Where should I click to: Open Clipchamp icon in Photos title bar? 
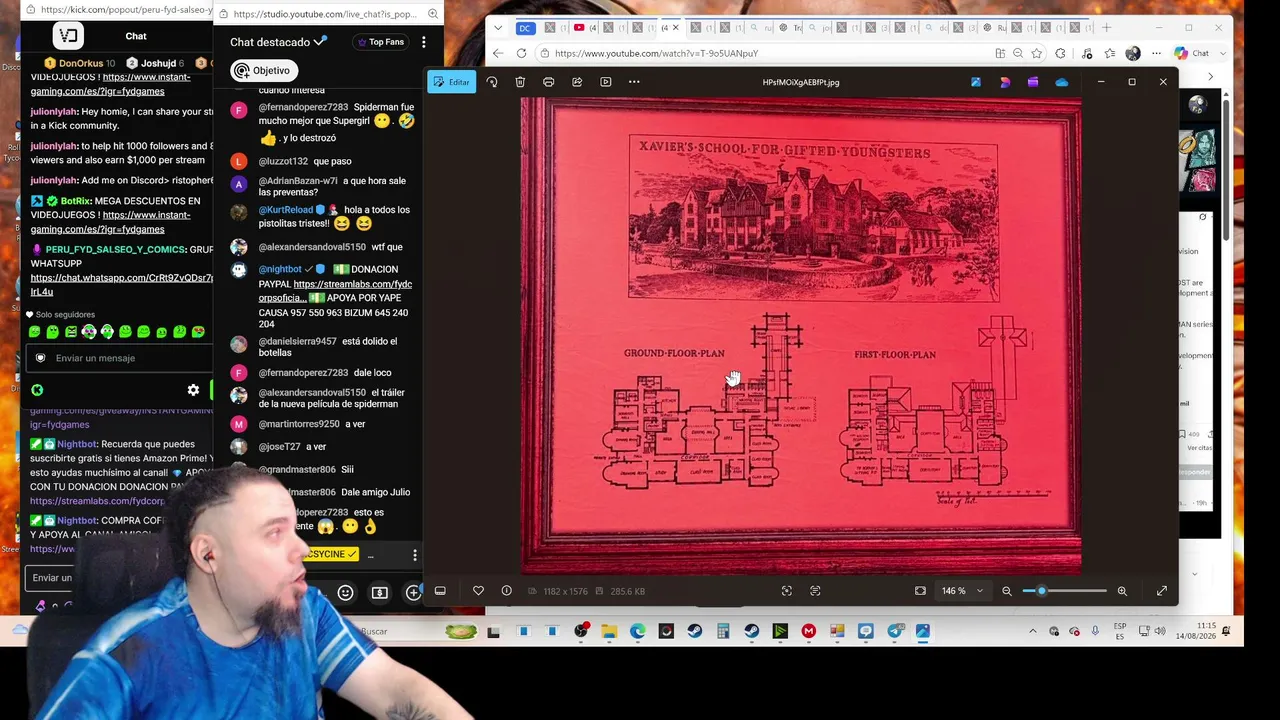click(x=1033, y=82)
